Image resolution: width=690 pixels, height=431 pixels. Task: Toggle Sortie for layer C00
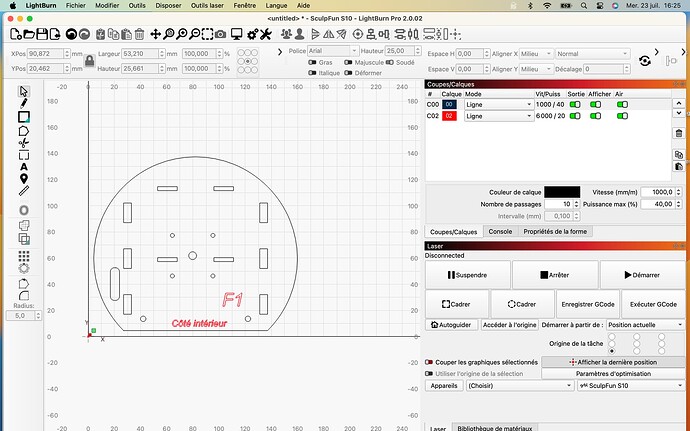click(575, 105)
